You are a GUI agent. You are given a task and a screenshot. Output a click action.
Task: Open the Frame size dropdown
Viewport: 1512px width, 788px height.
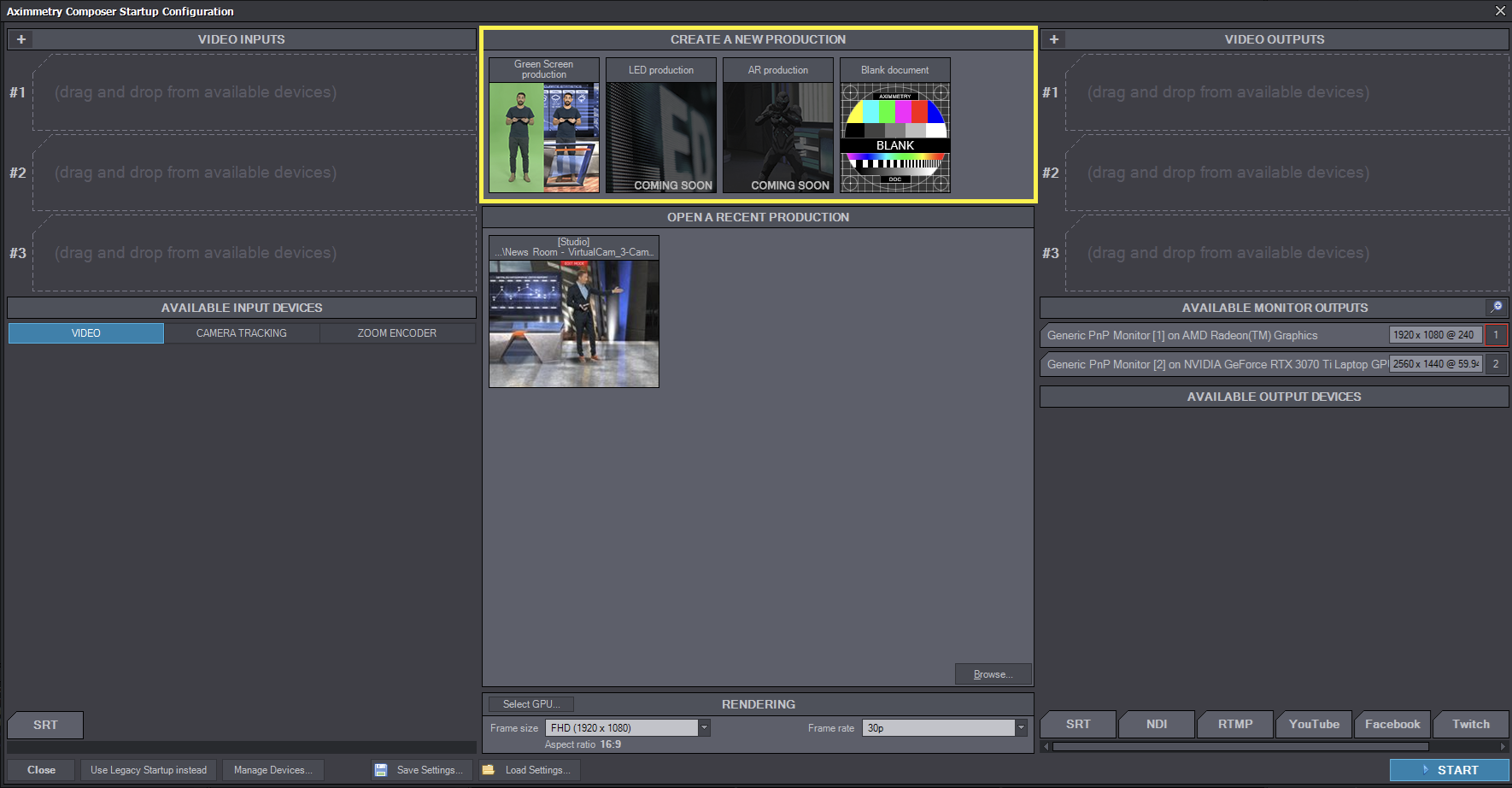(704, 728)
